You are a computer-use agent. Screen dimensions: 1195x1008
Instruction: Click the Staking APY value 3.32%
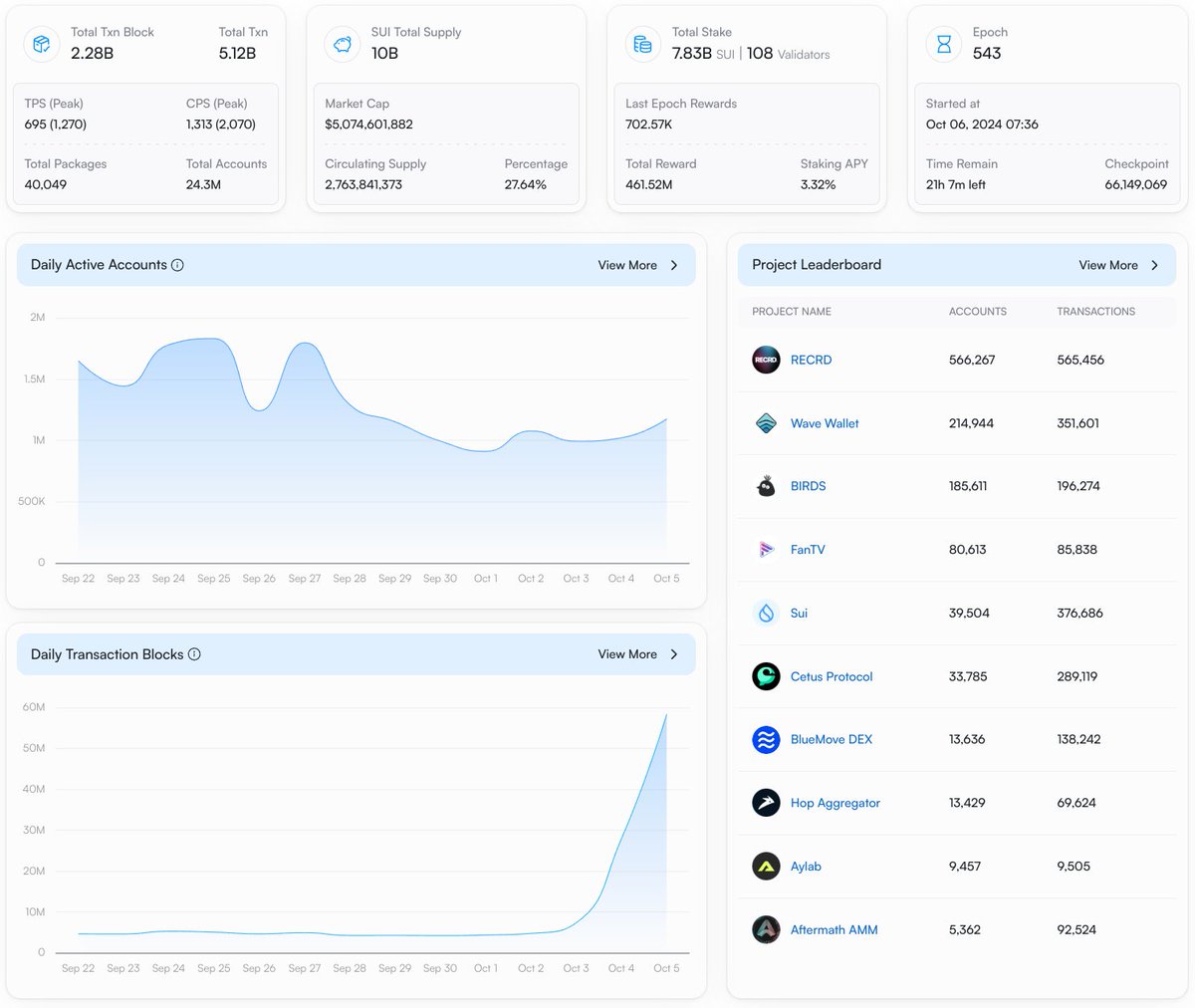point(818,184)
